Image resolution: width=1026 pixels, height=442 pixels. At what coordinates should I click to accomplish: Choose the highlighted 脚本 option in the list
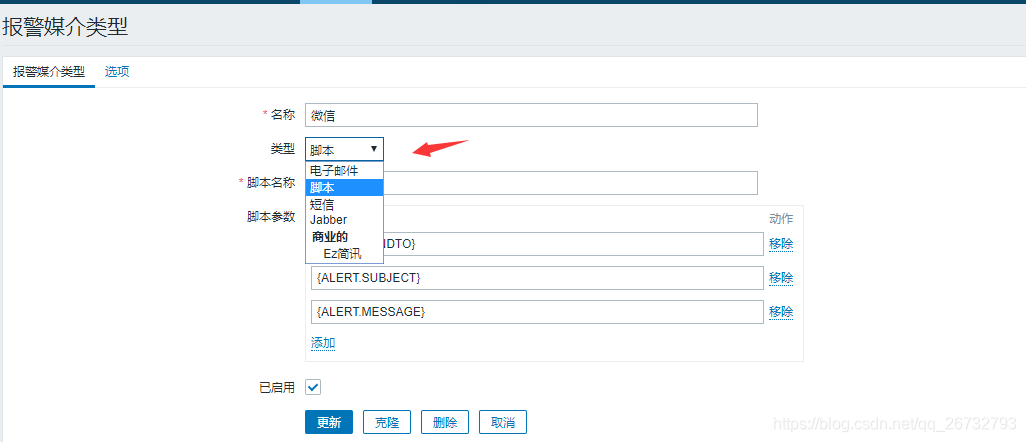[x=344, y=187]
